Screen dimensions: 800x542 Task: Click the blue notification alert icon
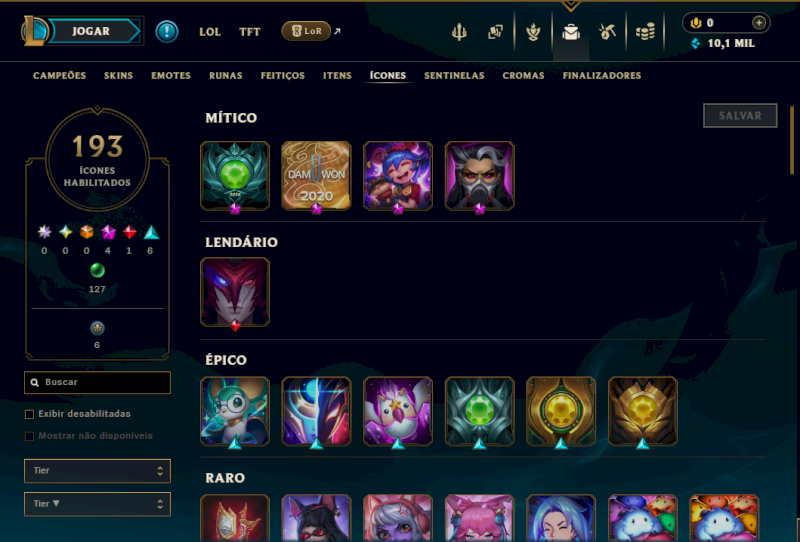pyautogui.click(x=167, y=32)
